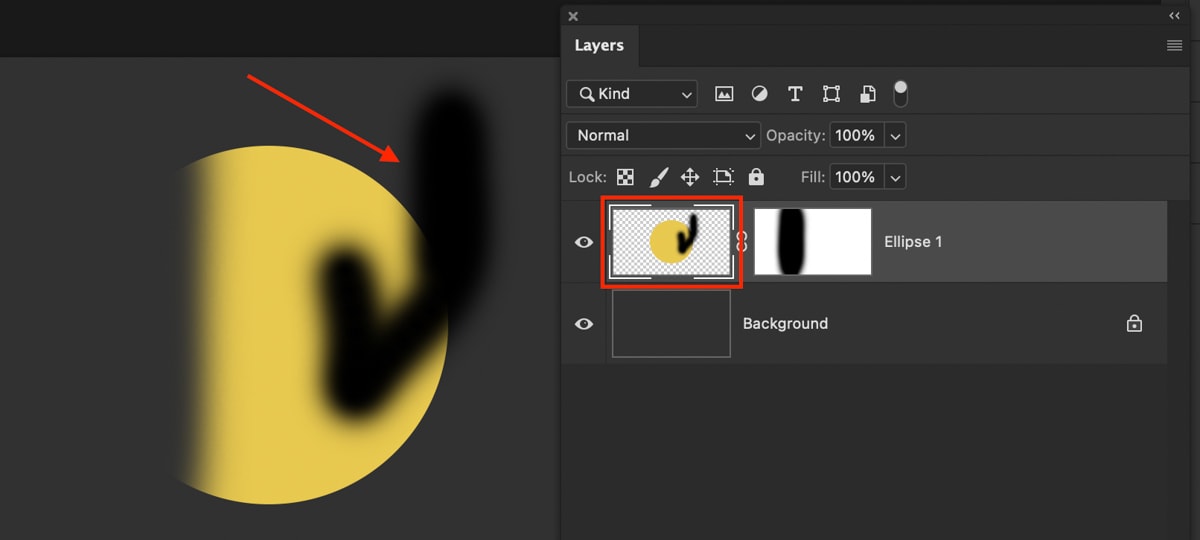1200x540 pixels.
Task: Expand the Opacity slider arrow
Action: [x=895, y=135]
